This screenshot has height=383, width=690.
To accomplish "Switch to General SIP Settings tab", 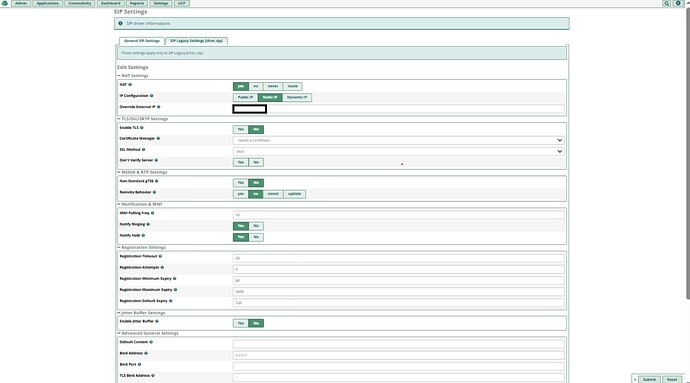I will point(142,41).
